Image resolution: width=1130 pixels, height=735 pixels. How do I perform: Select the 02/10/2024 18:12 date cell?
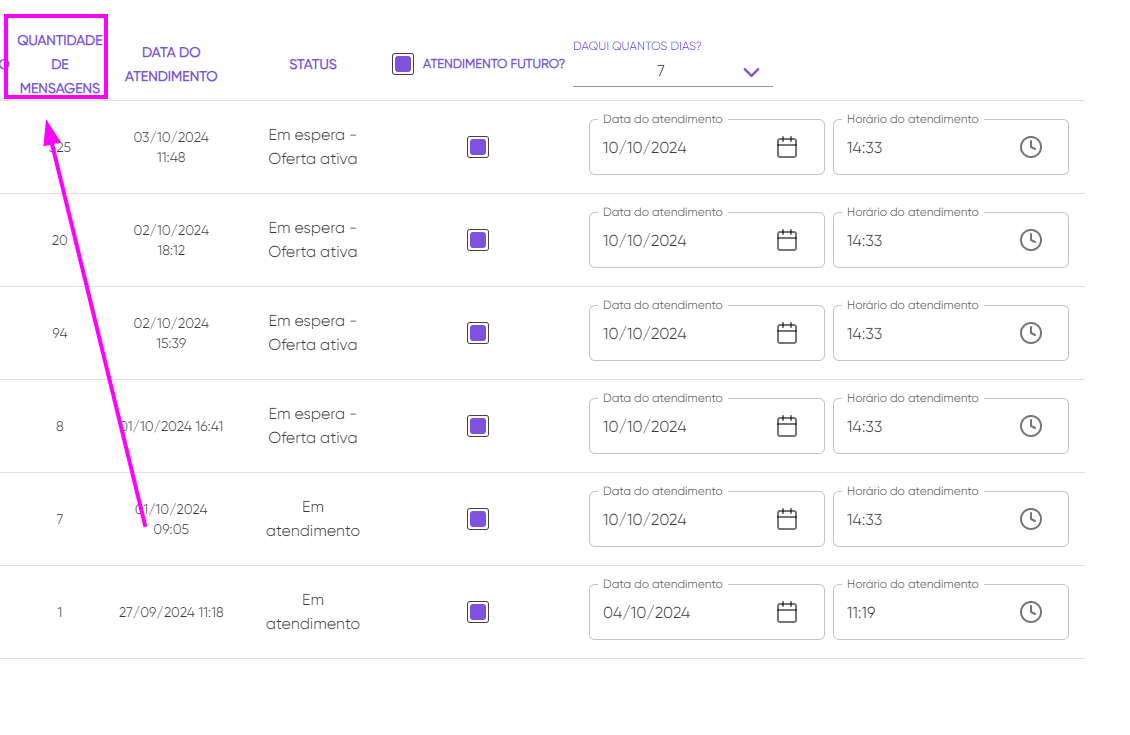[171, 240]
